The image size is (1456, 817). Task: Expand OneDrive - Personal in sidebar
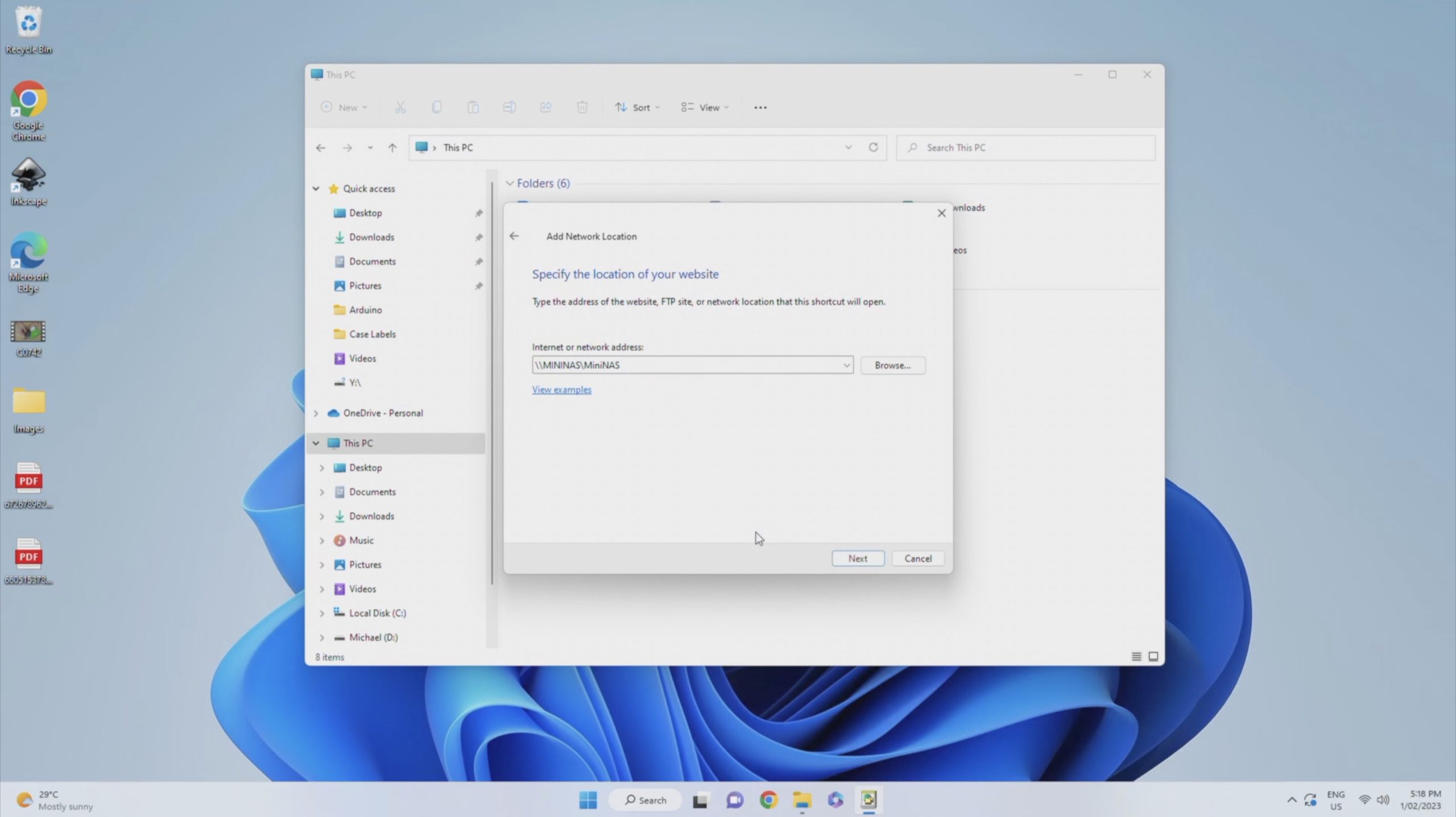pos(316,413)
